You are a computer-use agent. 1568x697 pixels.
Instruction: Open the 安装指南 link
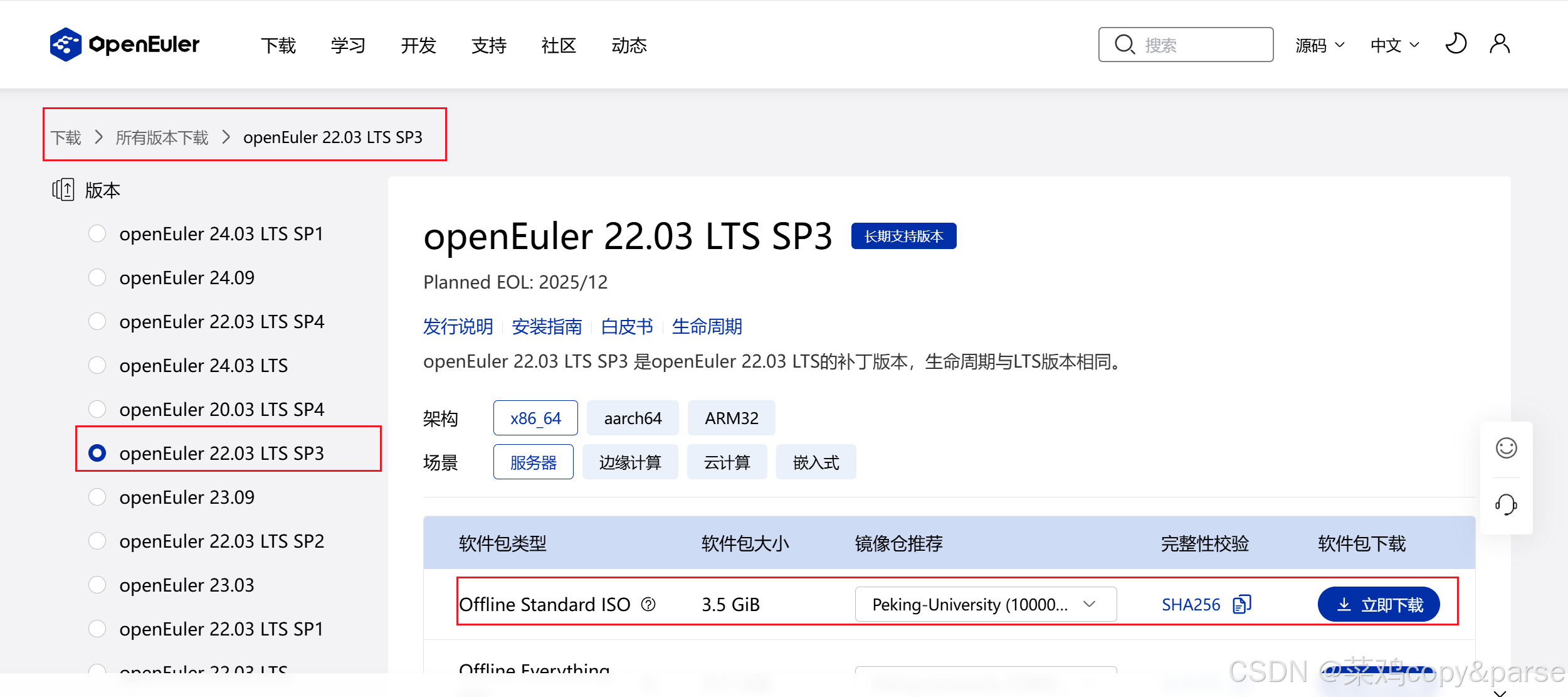coord(547,326)
